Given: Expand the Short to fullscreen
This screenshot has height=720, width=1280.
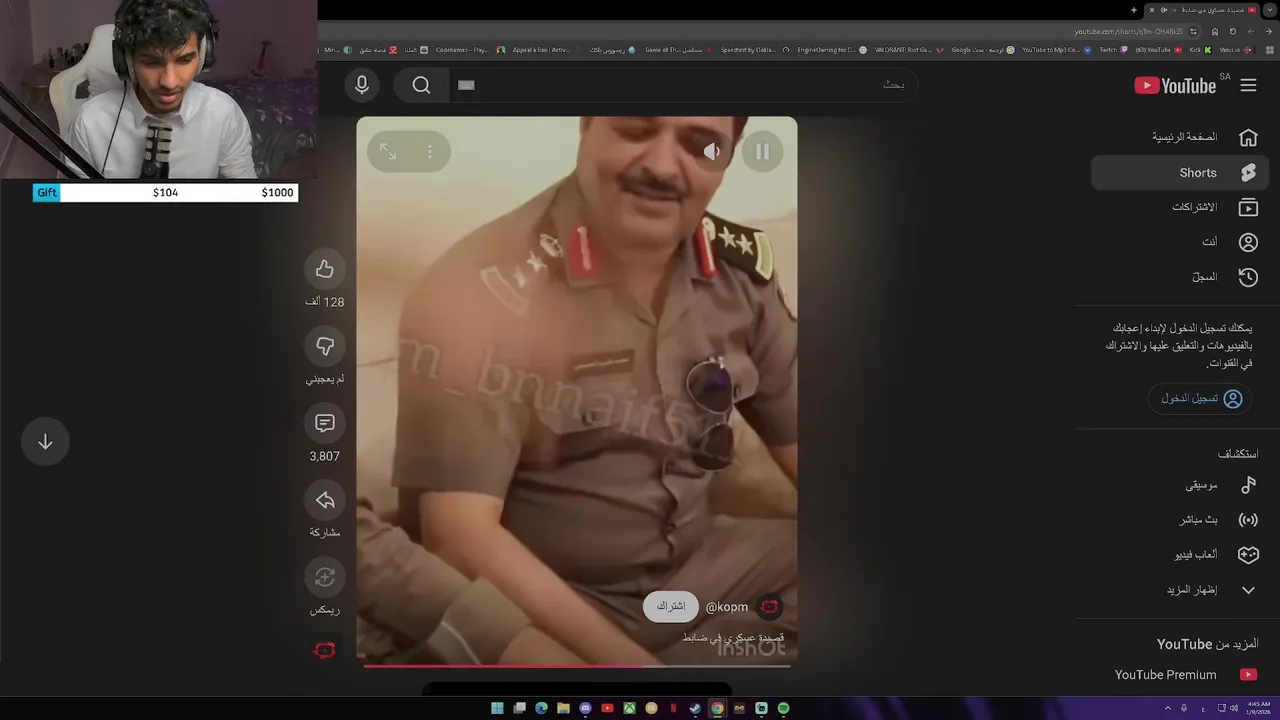Looking at the screenshot, I should coord(388,152).
